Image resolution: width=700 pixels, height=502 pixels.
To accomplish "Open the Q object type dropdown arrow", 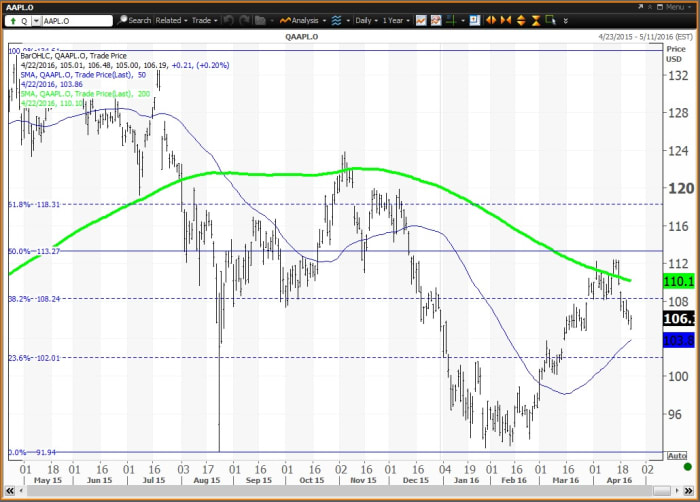I will click(36, 21).
